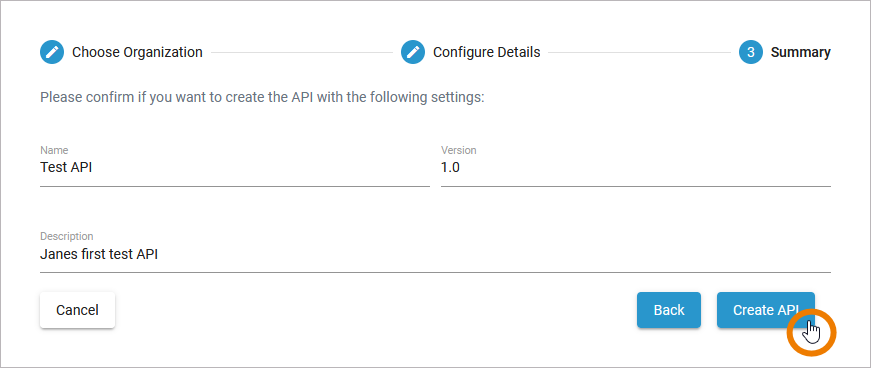Image resolution: width=871 pixels, height=368 pixels.
Task: Click the line between Configure Details and Summary
Action: coord(639,53)
